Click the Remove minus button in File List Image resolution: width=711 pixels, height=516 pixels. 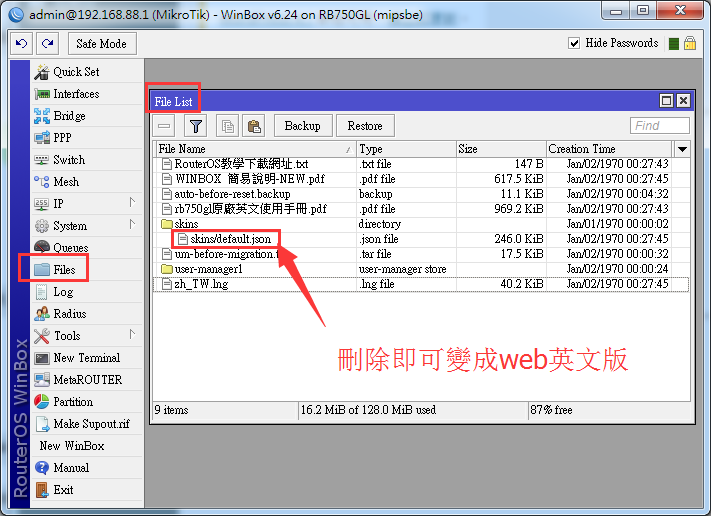tap(164, 126)
